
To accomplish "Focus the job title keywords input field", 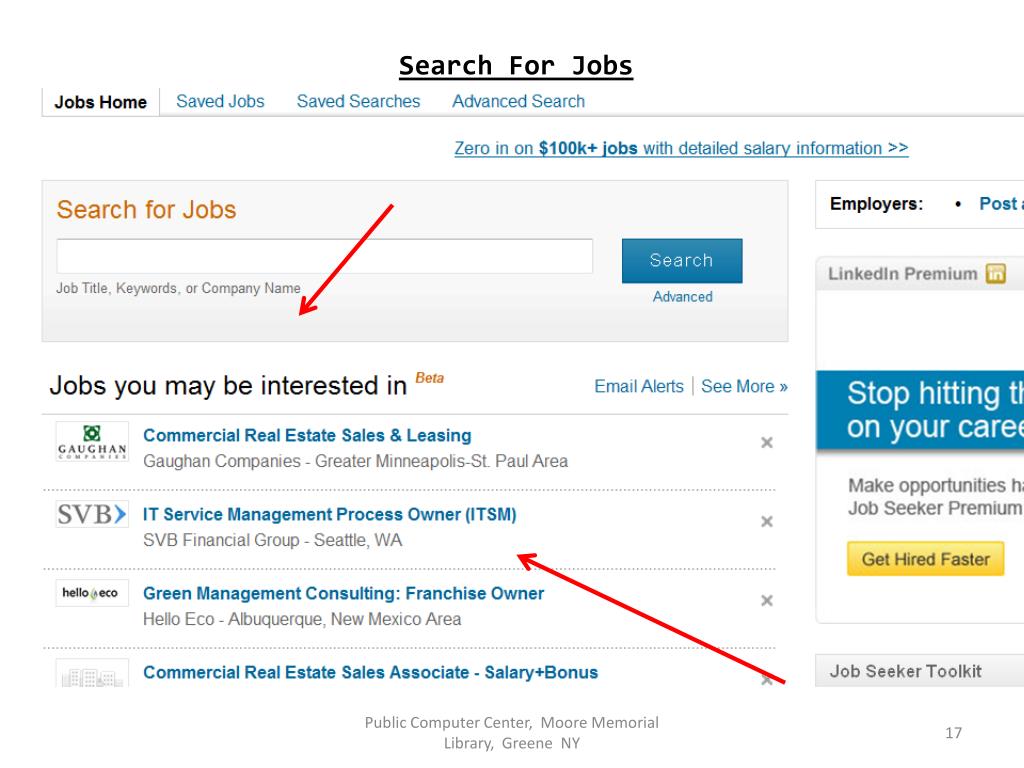I will [325, 256].
